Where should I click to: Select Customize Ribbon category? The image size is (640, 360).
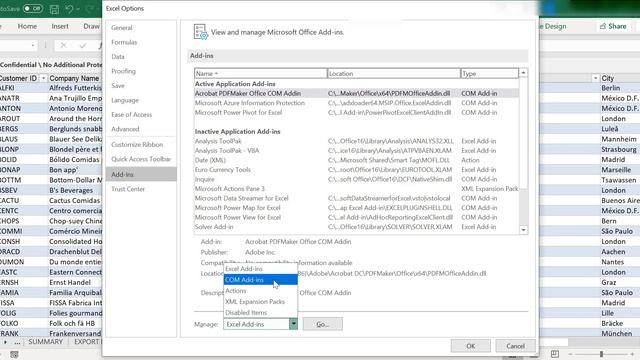pos(141,144)
